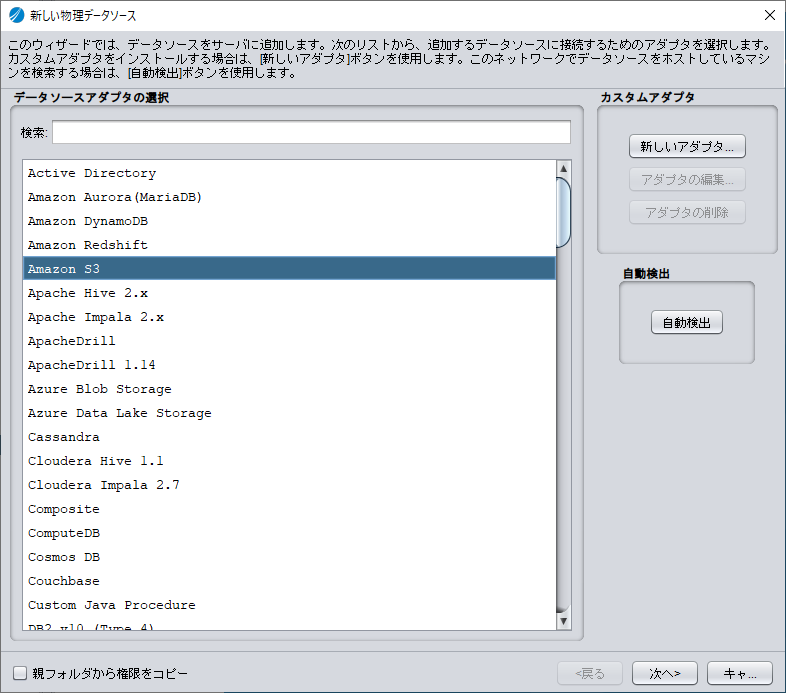Start 自動検出 auto-discovery button

[687, 322]
